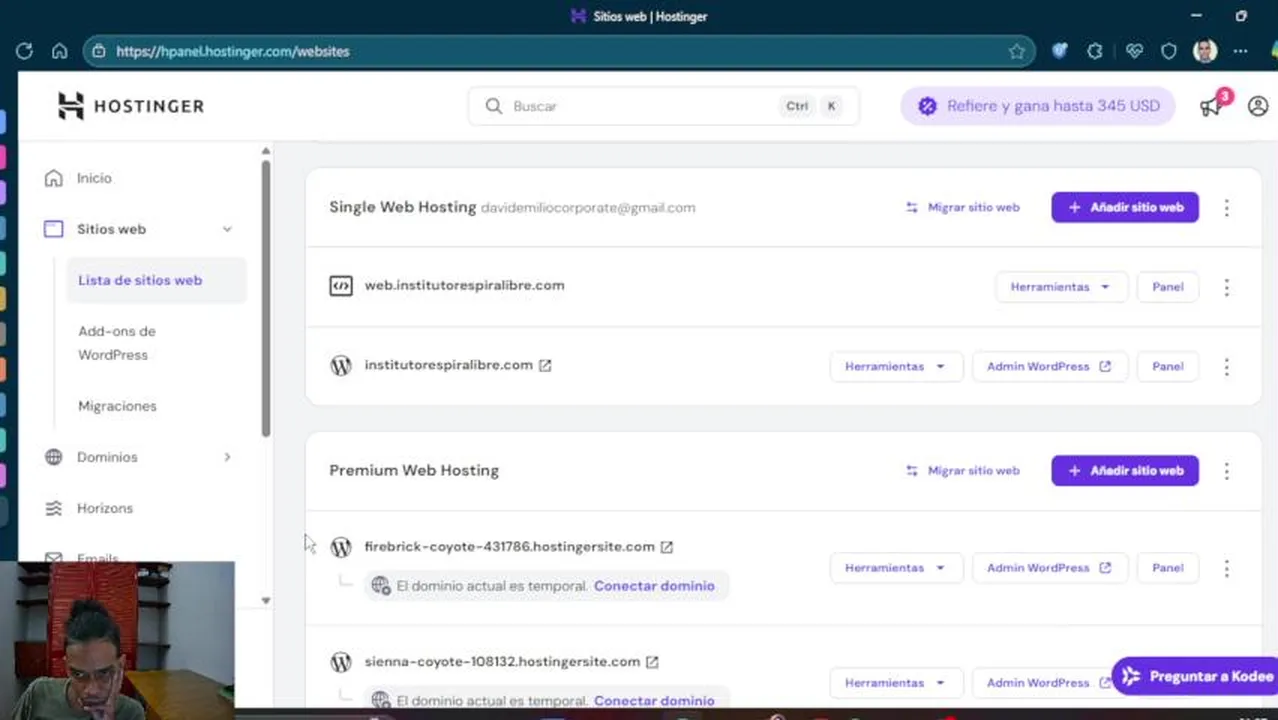Open Herramientas dropdown for web.institutorespiralibre.com
The height and width of the screenshot is (720, 1278).
pos(1061,287)
